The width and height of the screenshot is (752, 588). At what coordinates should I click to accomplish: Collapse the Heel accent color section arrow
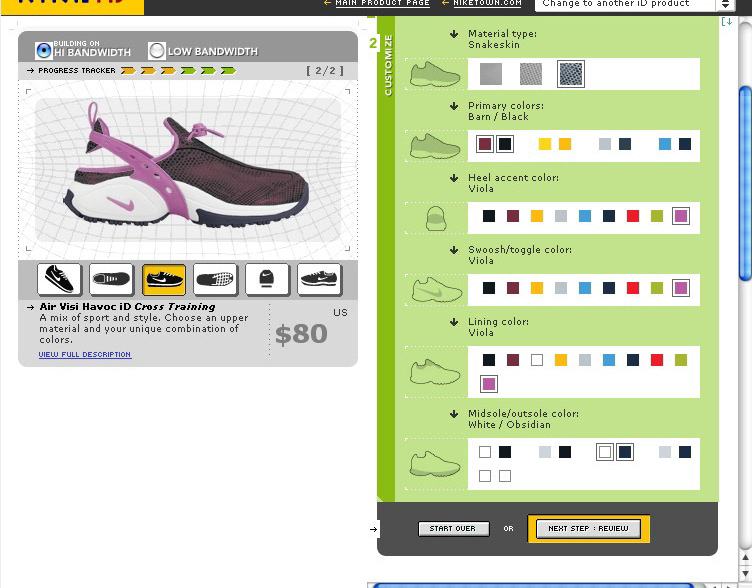pyautogui.click(x=454, y=178)
